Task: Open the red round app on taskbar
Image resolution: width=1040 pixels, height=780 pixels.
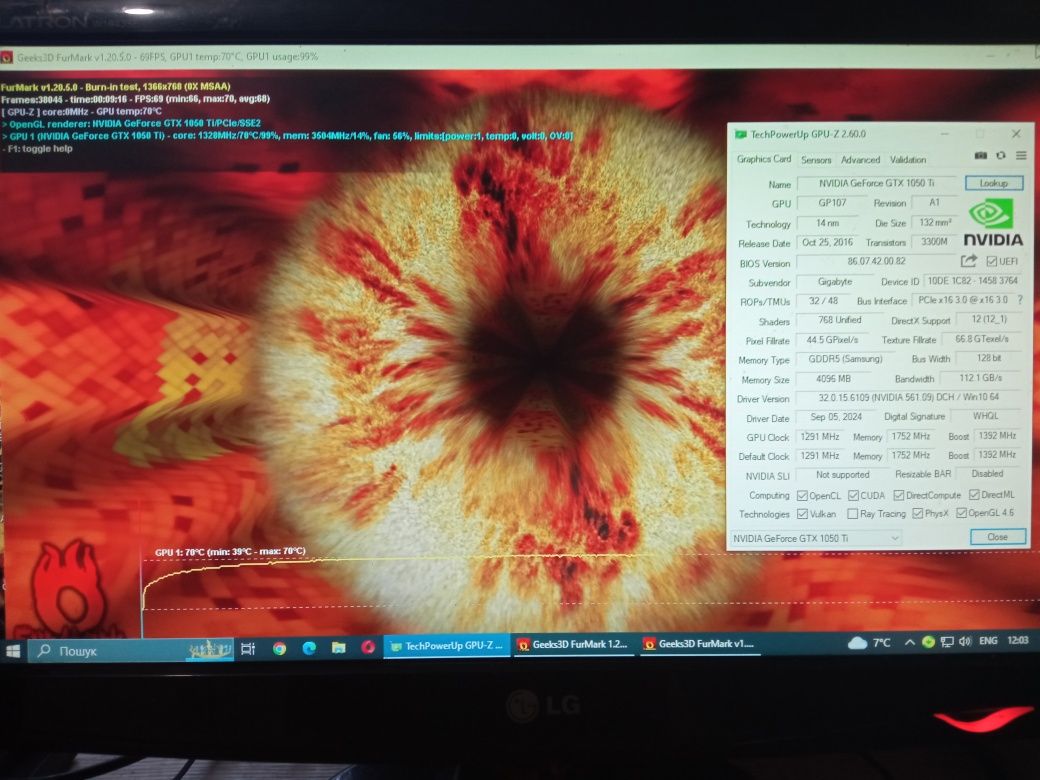Action: (x=368, y=646)
